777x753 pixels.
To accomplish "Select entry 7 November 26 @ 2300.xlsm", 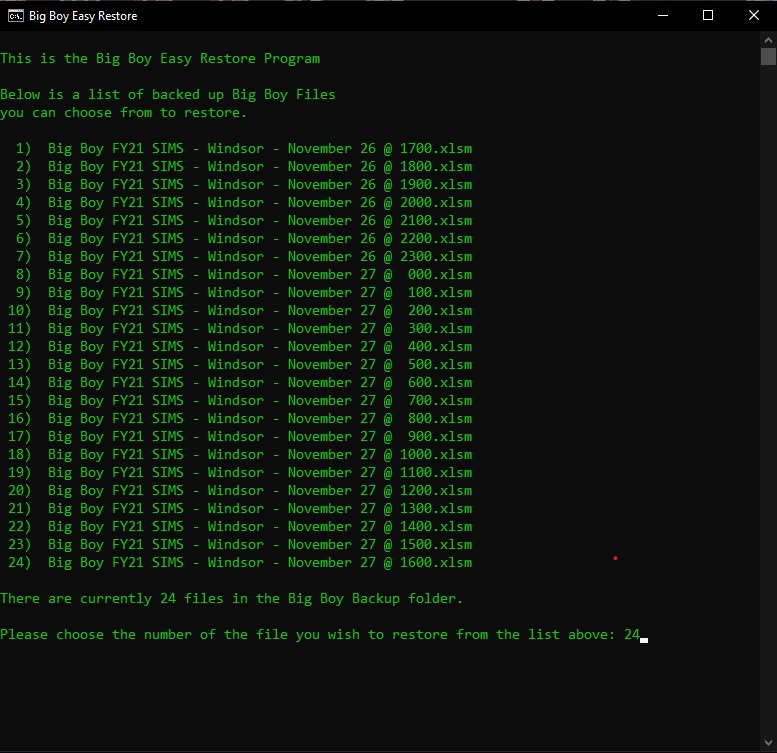I will coord(244,257).
